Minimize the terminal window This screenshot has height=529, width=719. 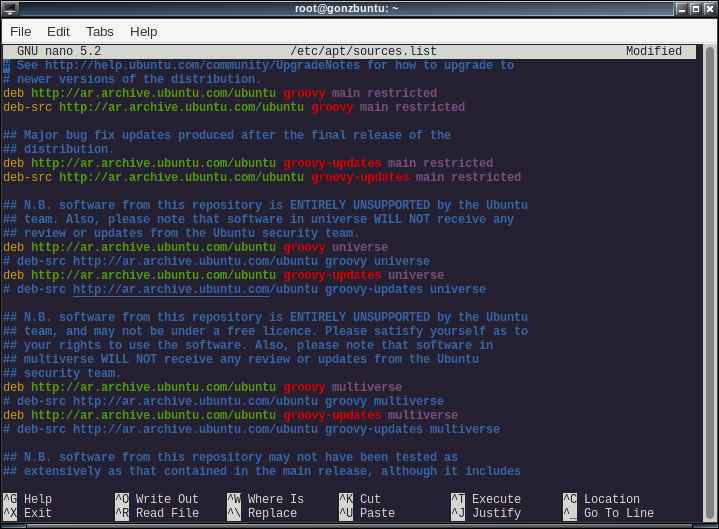[x=682, y=9]
